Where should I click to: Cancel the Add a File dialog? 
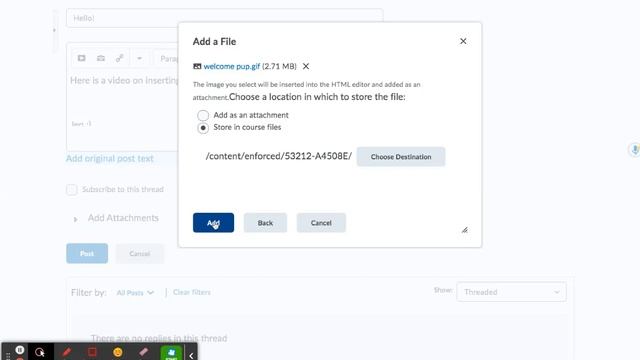coord(321,223)
